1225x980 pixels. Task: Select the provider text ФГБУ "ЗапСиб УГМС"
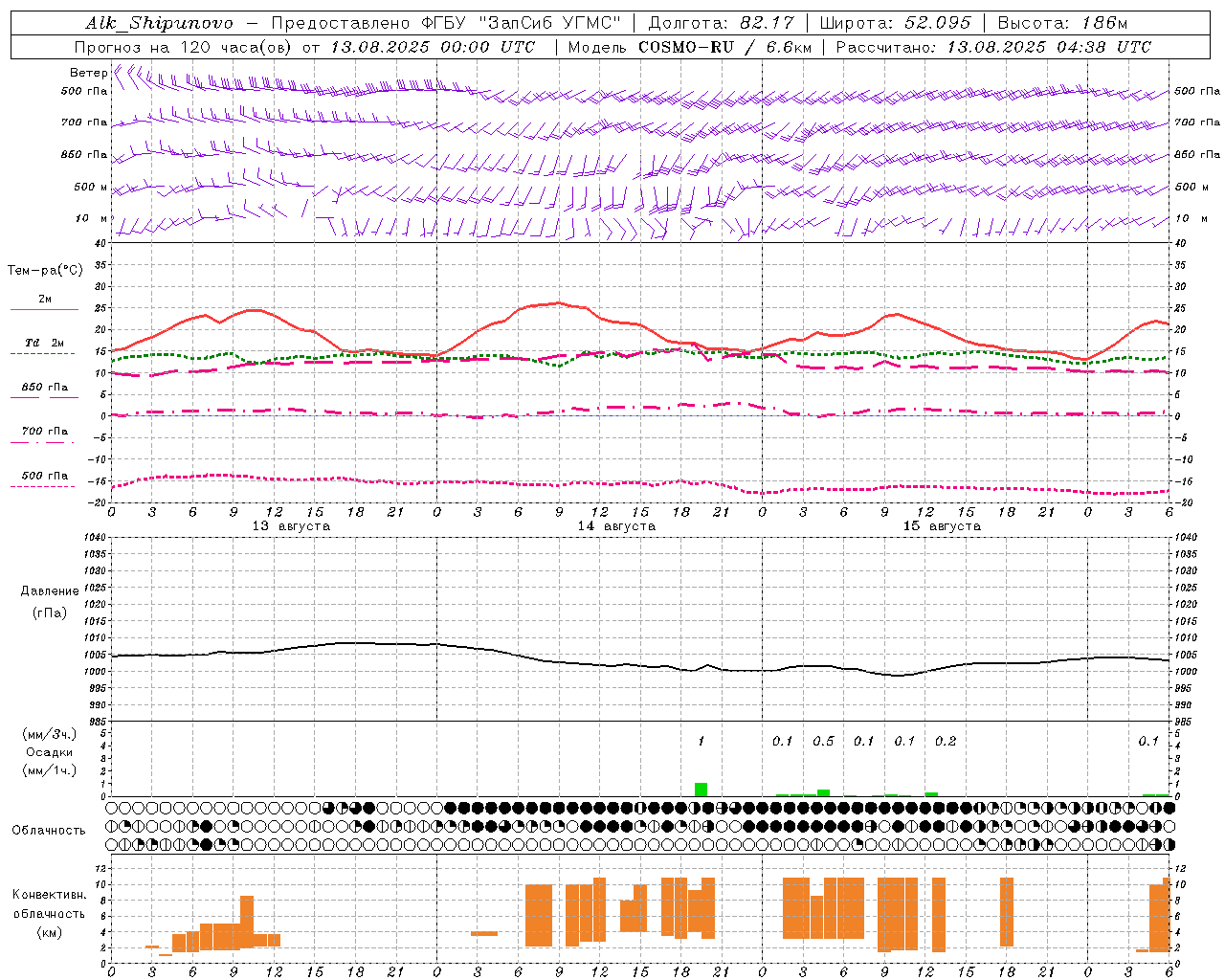click(521, 23)
